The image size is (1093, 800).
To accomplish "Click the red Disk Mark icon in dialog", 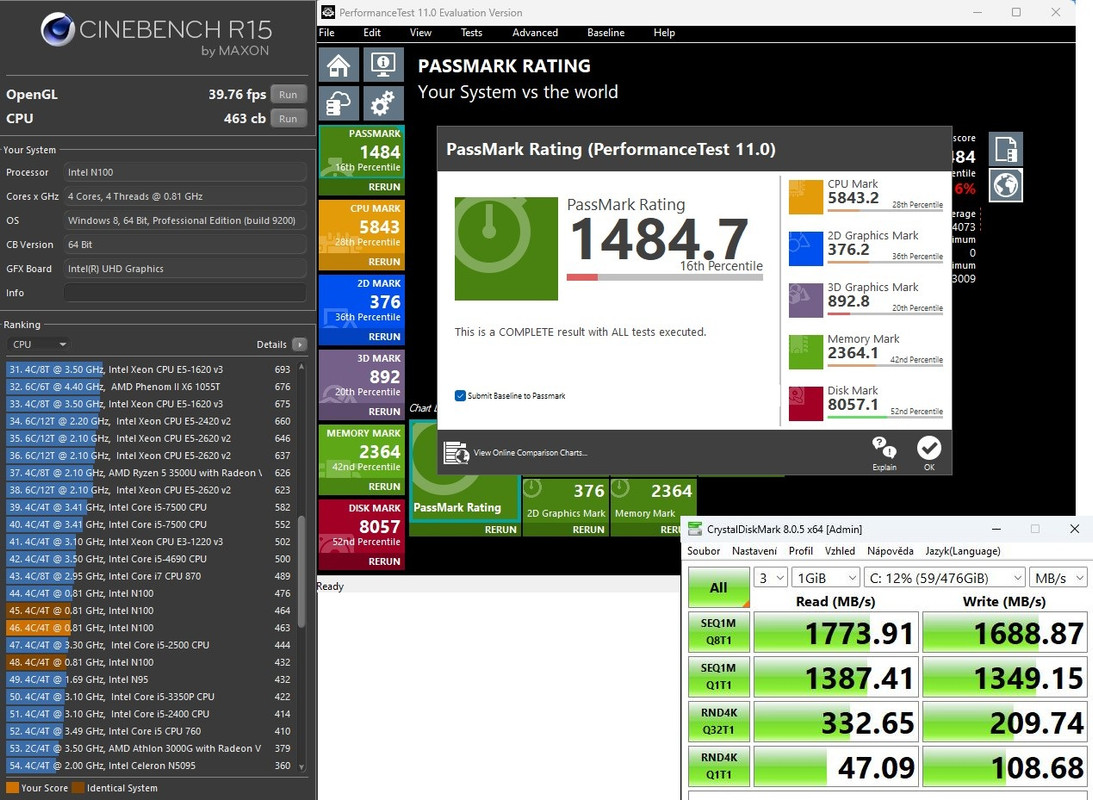I will tap(806, 403).
